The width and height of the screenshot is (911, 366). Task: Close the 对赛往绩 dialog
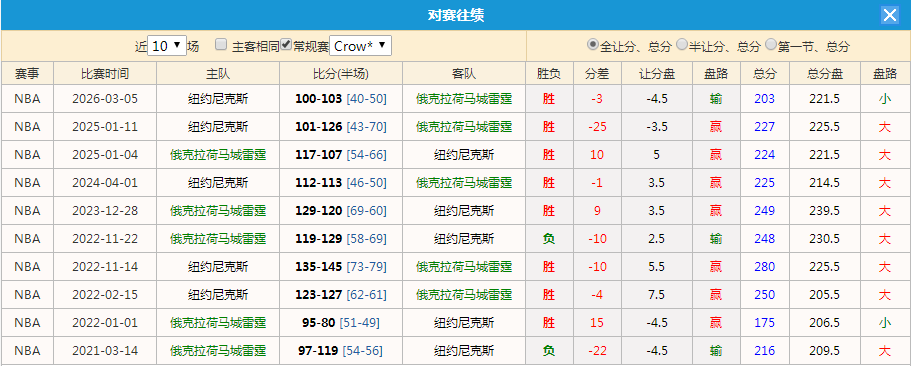pos(890,15)
